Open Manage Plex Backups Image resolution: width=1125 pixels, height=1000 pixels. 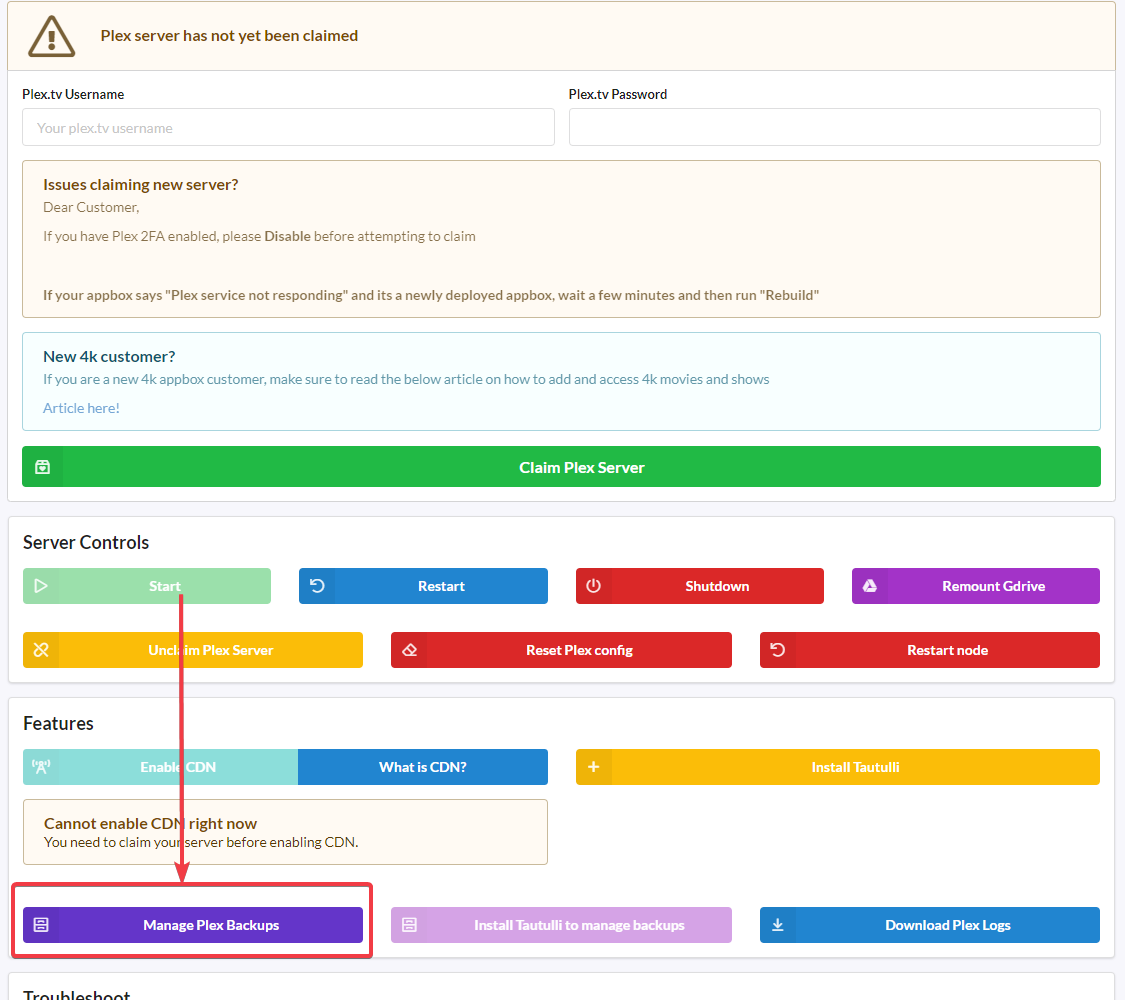pos(193,925)
